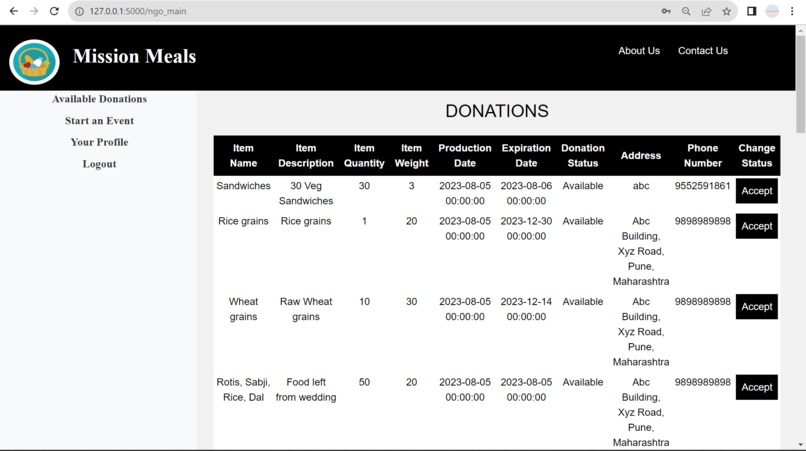Viewport: 806px width, 451px height.
Task: Click the scrollbar down arrow
Action: point(801,445)
